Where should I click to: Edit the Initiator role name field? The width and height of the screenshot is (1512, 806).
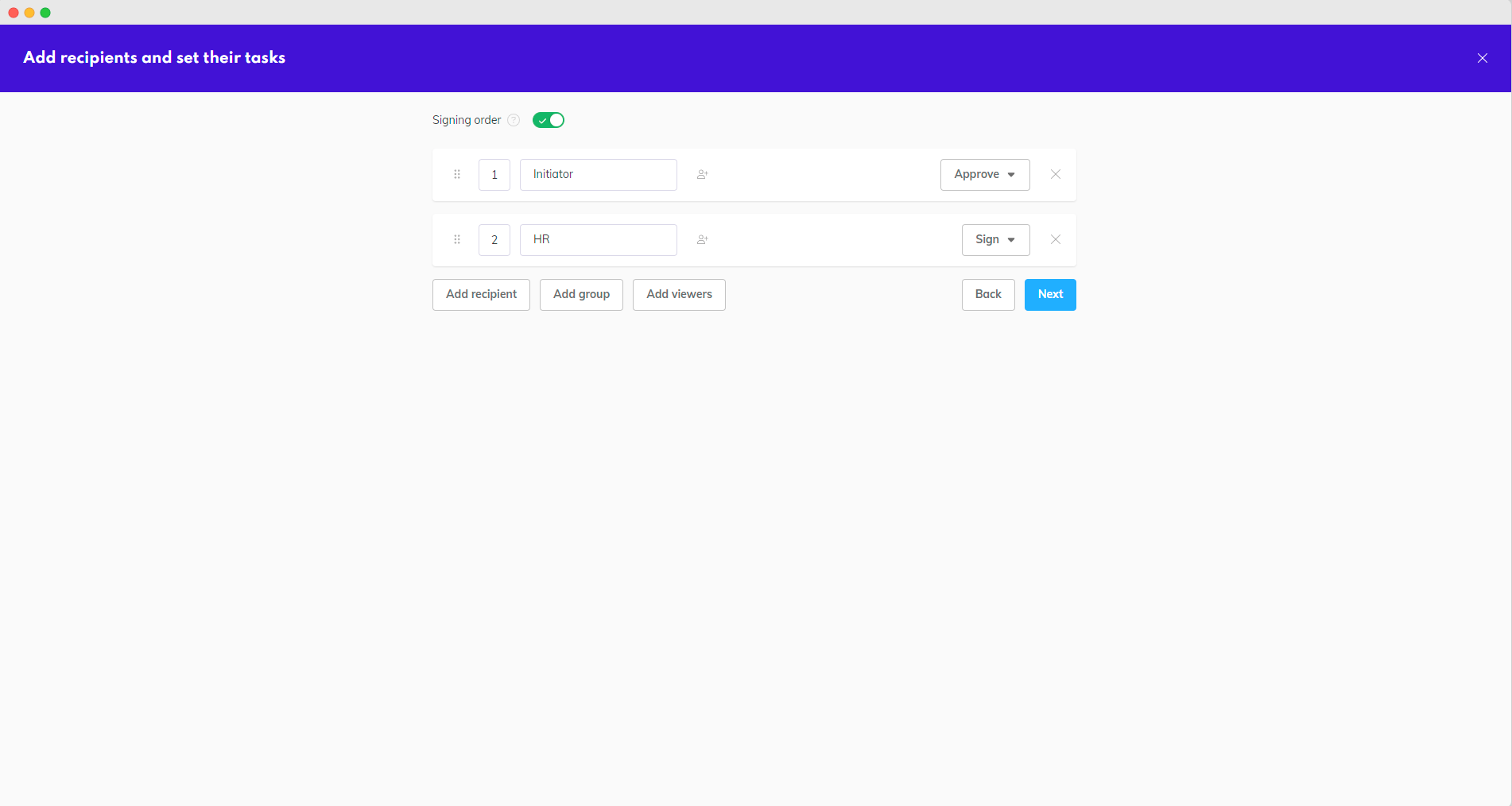pos(598,174)
